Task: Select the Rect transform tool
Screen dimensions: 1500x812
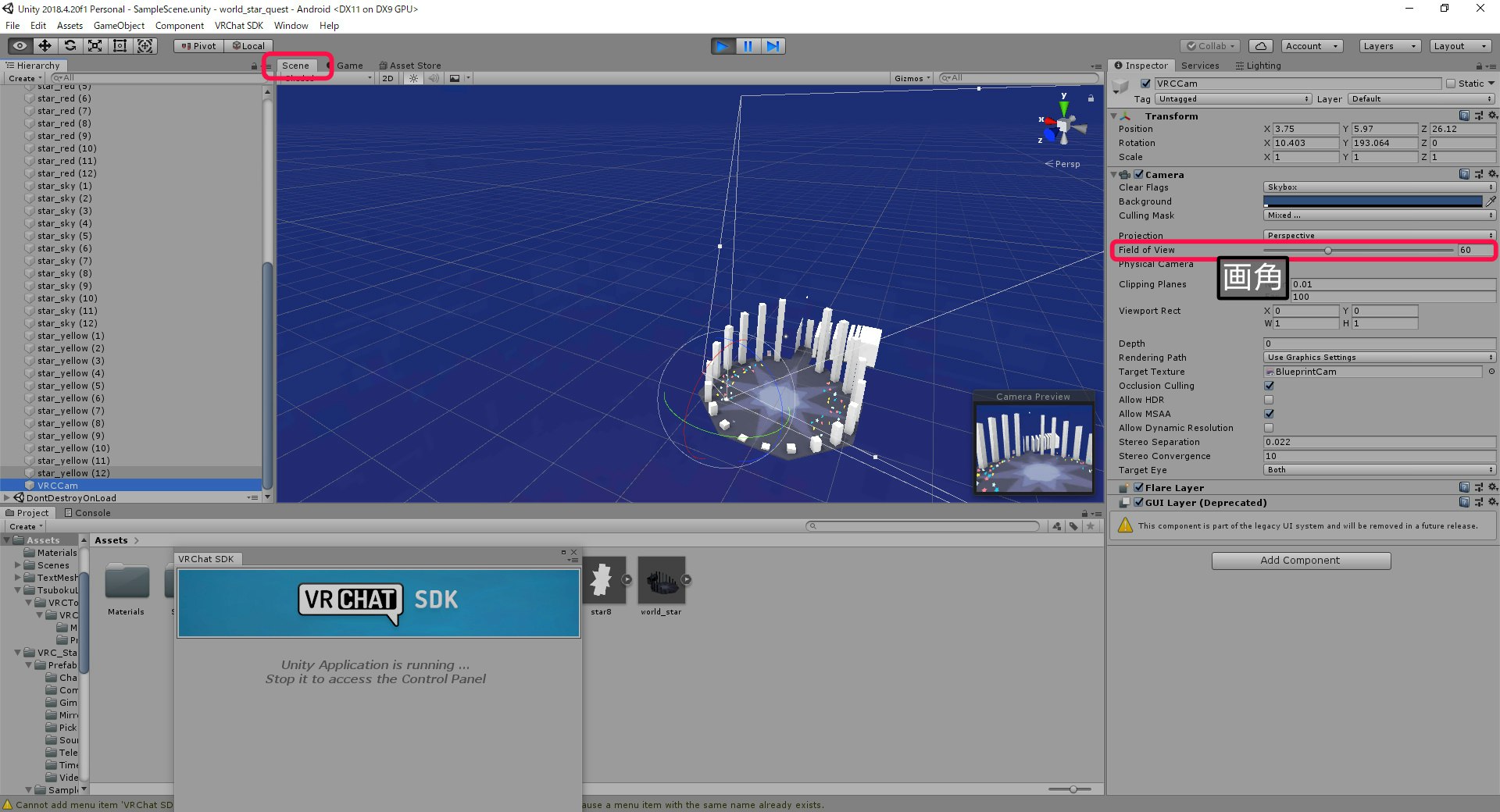Action: (x=120, y=46)
